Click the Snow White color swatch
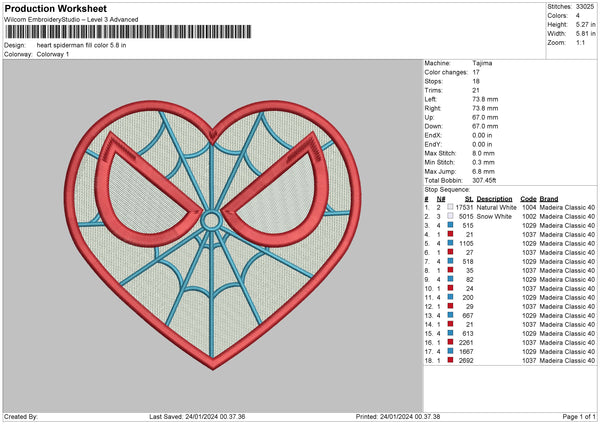The width and height of the screenshot is (600, 424). coord(450,216)
